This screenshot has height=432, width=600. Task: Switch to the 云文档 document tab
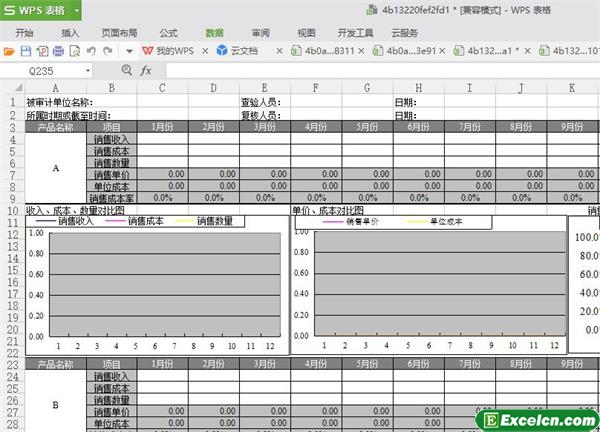(x=236, y=50)
